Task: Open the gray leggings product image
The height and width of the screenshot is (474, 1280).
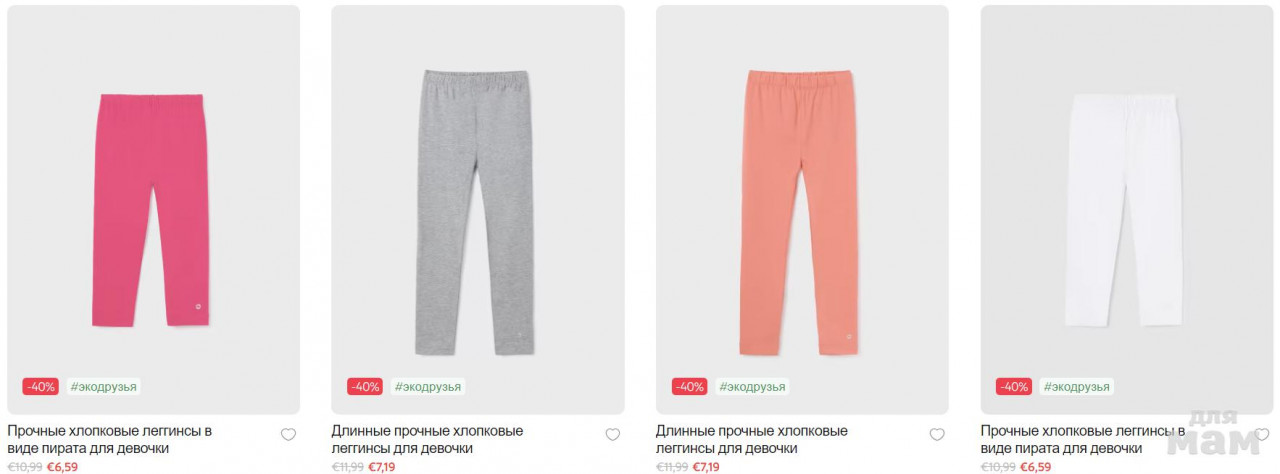Action: pos(478,210)
